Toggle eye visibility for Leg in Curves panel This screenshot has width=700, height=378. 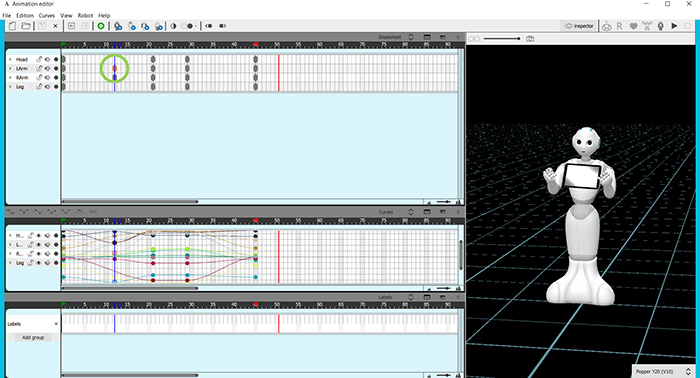coord(39,263)
